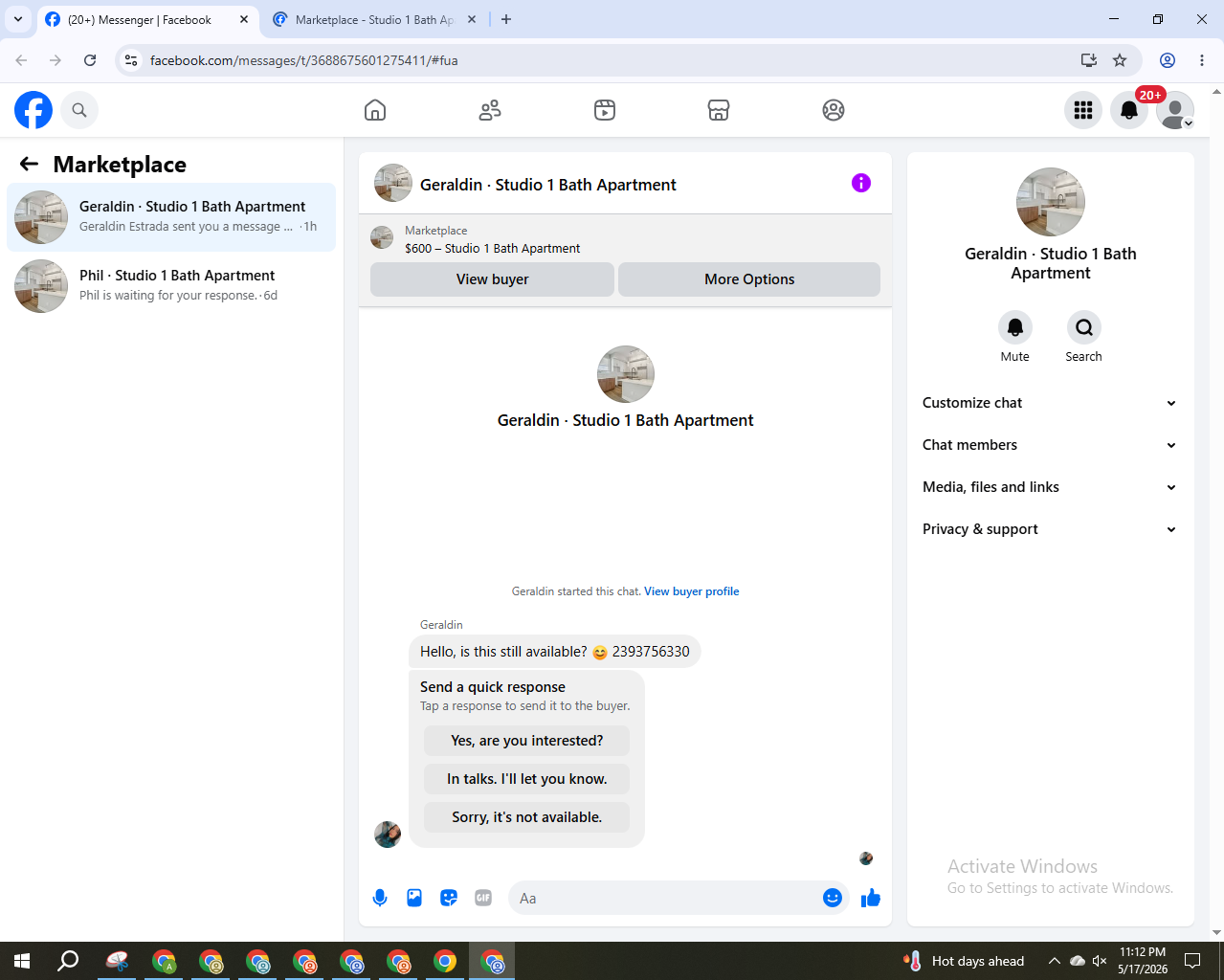1224x980 pixels.
Task: Open the Chrome profile icon
Action: click(x=1168, y=60)
